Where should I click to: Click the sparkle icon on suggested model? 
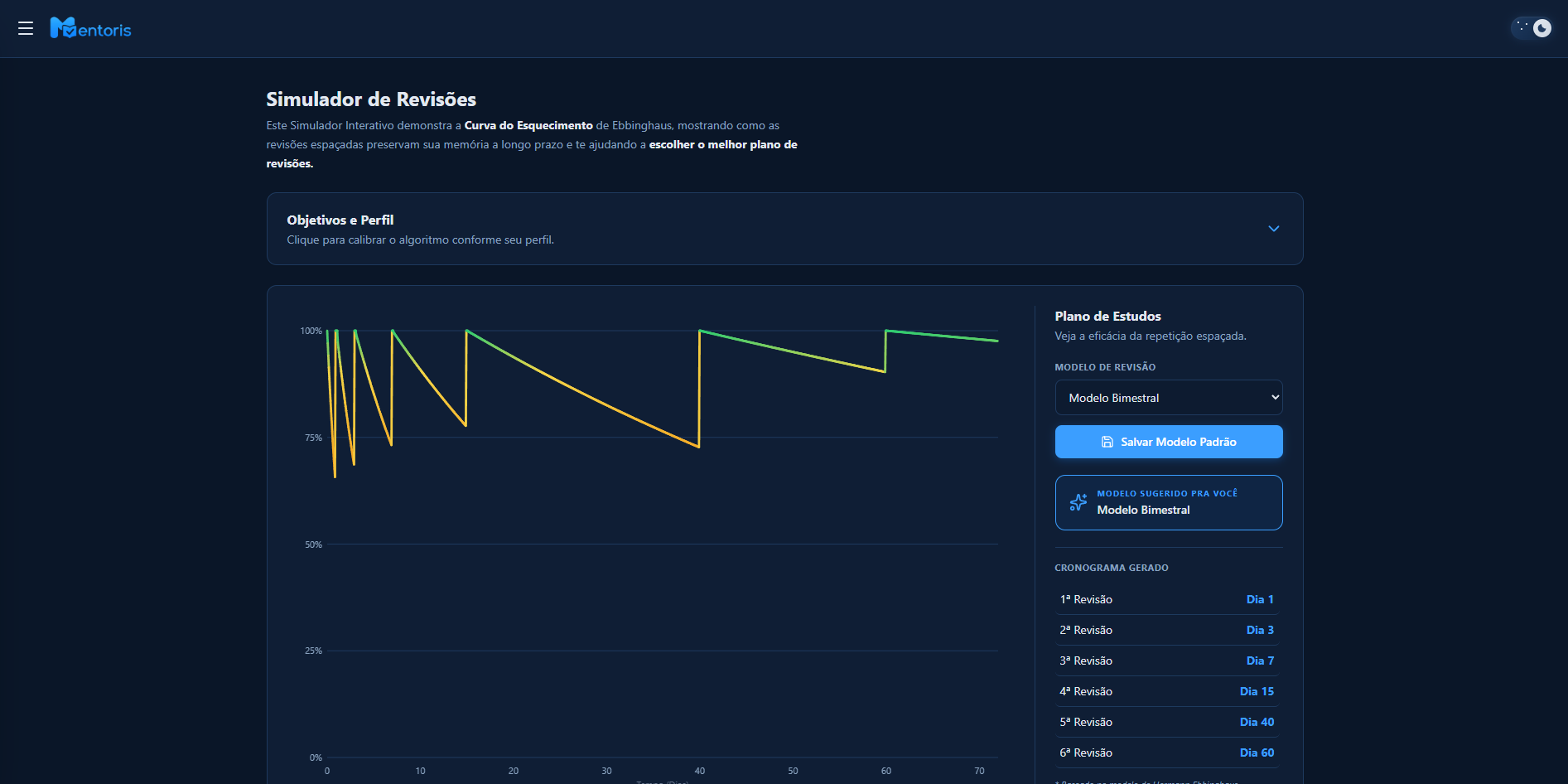1078,502
